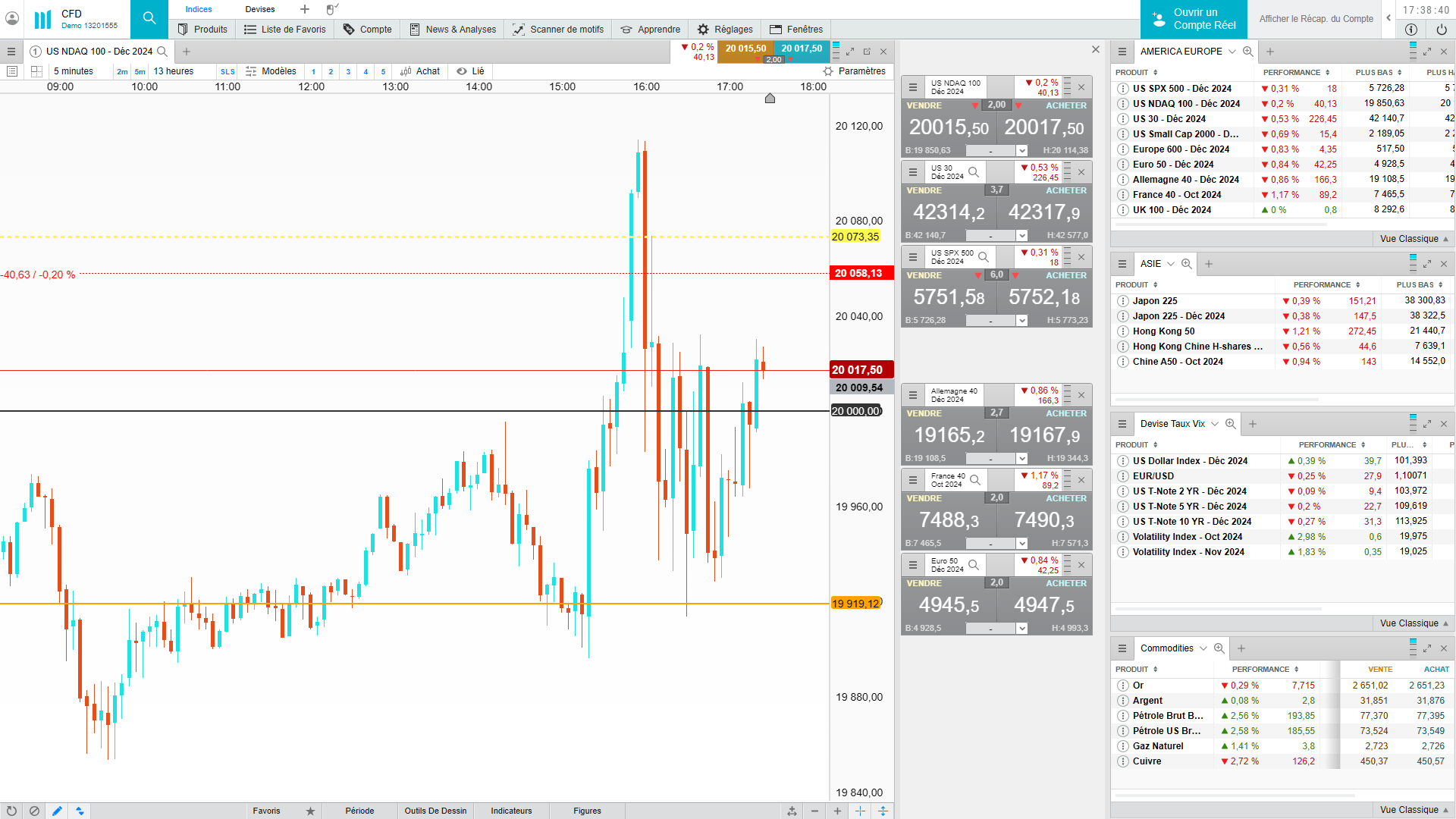Image resolution: width=1456 pixels, height=819 pixels.
Task: Open quantity dropdown on Euro 50 ticket
Action: [x=1021, y=629]
